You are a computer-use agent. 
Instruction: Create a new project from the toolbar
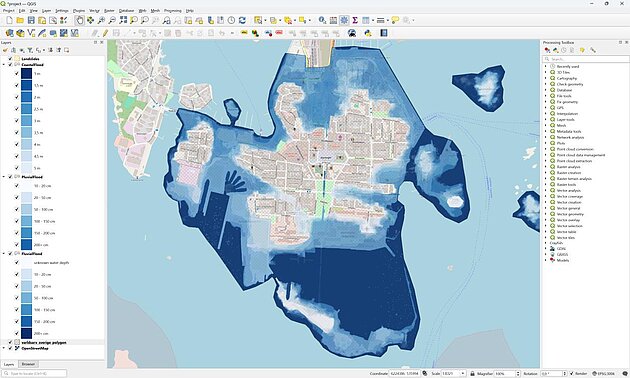click(9, 20)
